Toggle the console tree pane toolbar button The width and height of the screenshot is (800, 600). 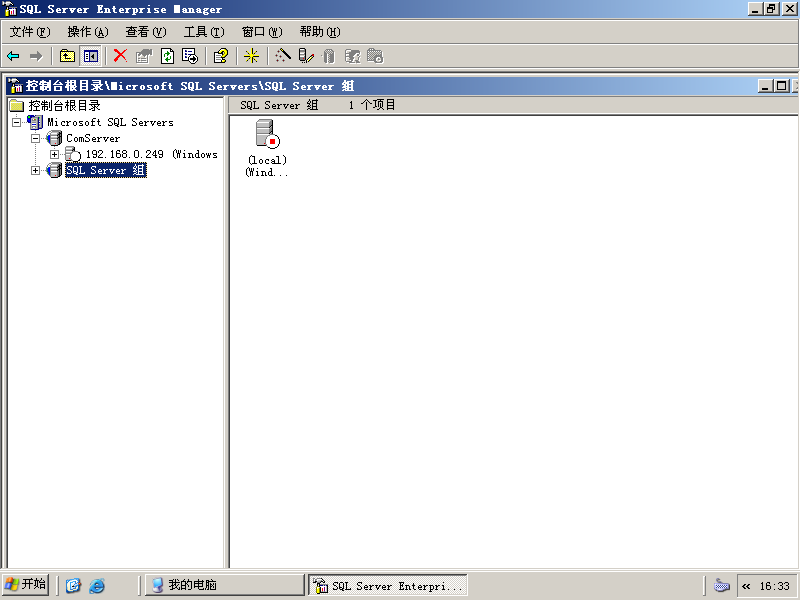[91, 56]
